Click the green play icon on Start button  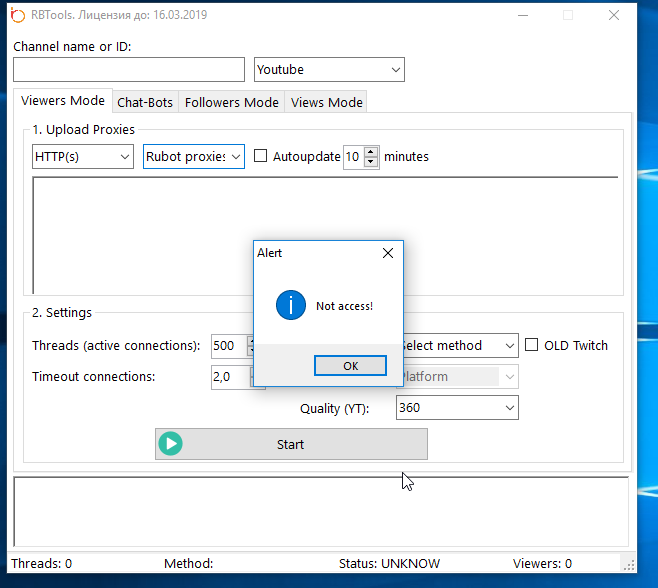point(171,444)
